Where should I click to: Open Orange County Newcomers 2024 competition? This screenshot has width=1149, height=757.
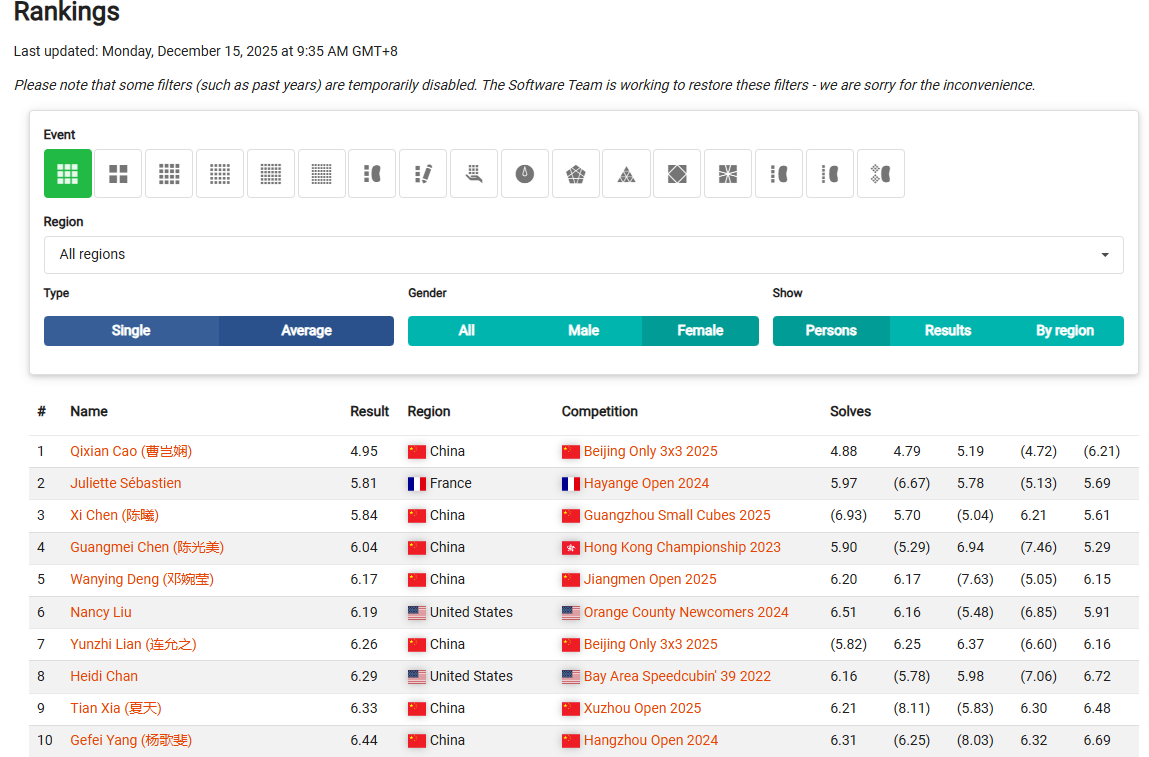(686, 612)
